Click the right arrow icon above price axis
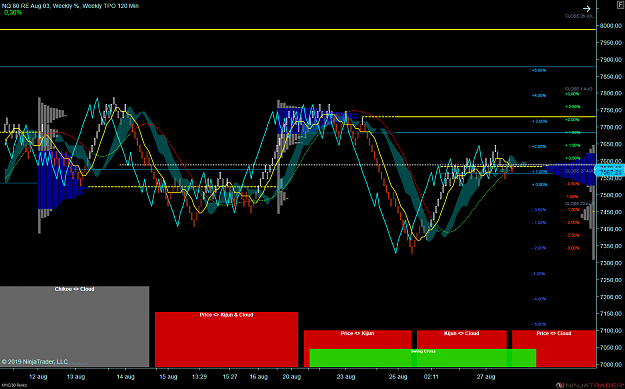Screen dimensions: 625x389 (x=586, y=8)
